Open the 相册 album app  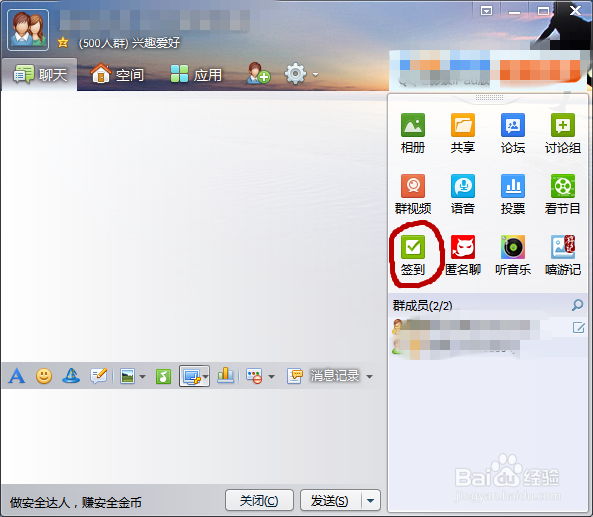point(413,133)
